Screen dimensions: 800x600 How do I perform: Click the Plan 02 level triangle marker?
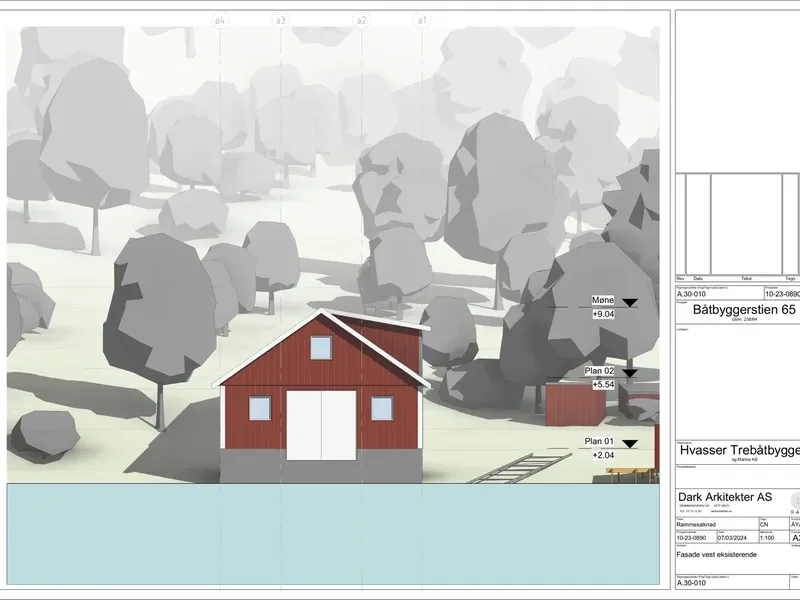coord(630,373)
